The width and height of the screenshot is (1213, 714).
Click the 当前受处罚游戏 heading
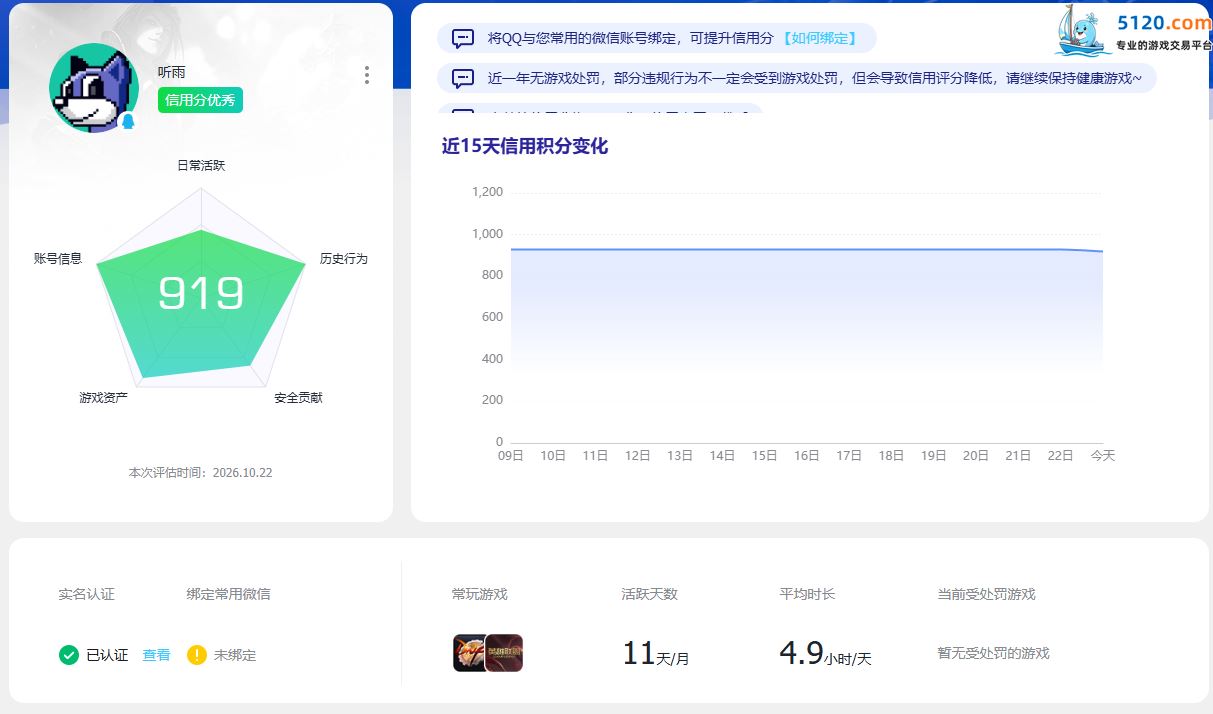point(986,594)
